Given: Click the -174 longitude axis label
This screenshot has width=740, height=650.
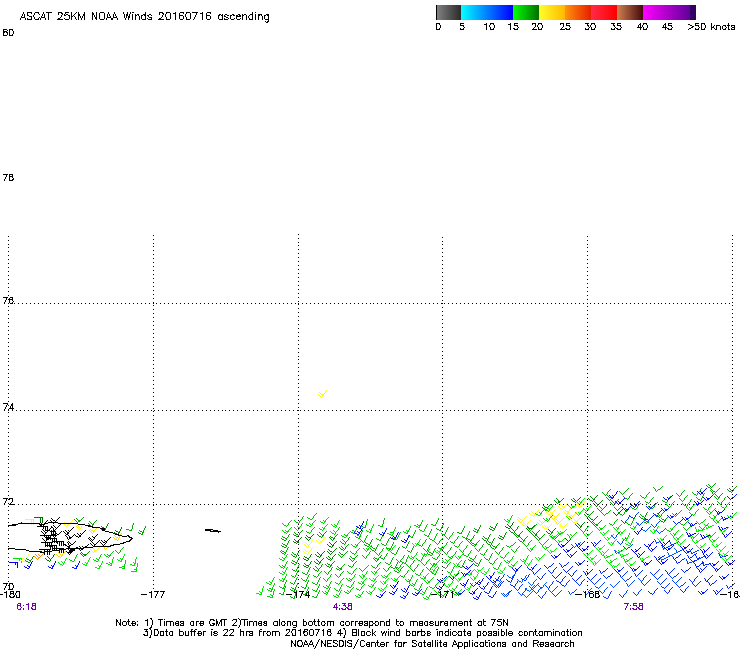Looking at the screenshot, I should pos(298,594).
